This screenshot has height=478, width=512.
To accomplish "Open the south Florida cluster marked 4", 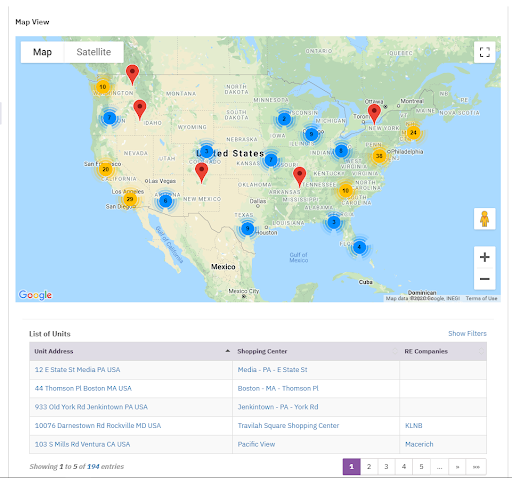I will (359, 247).
